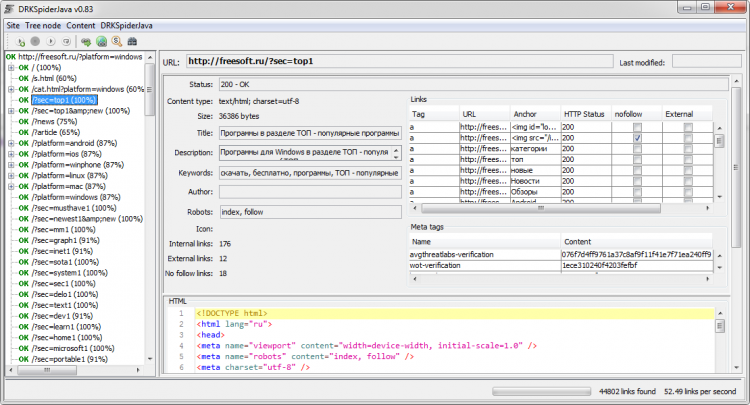Check nofollow box for the категории link
Image resolution: width=750 pixels, height=405 pixels.
click(x=637, y=150)
